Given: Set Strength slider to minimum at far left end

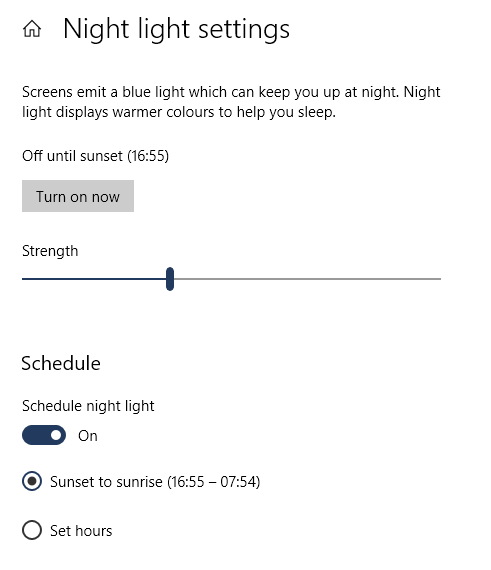Looking at the screenshot, I should (x=23, y=279).
